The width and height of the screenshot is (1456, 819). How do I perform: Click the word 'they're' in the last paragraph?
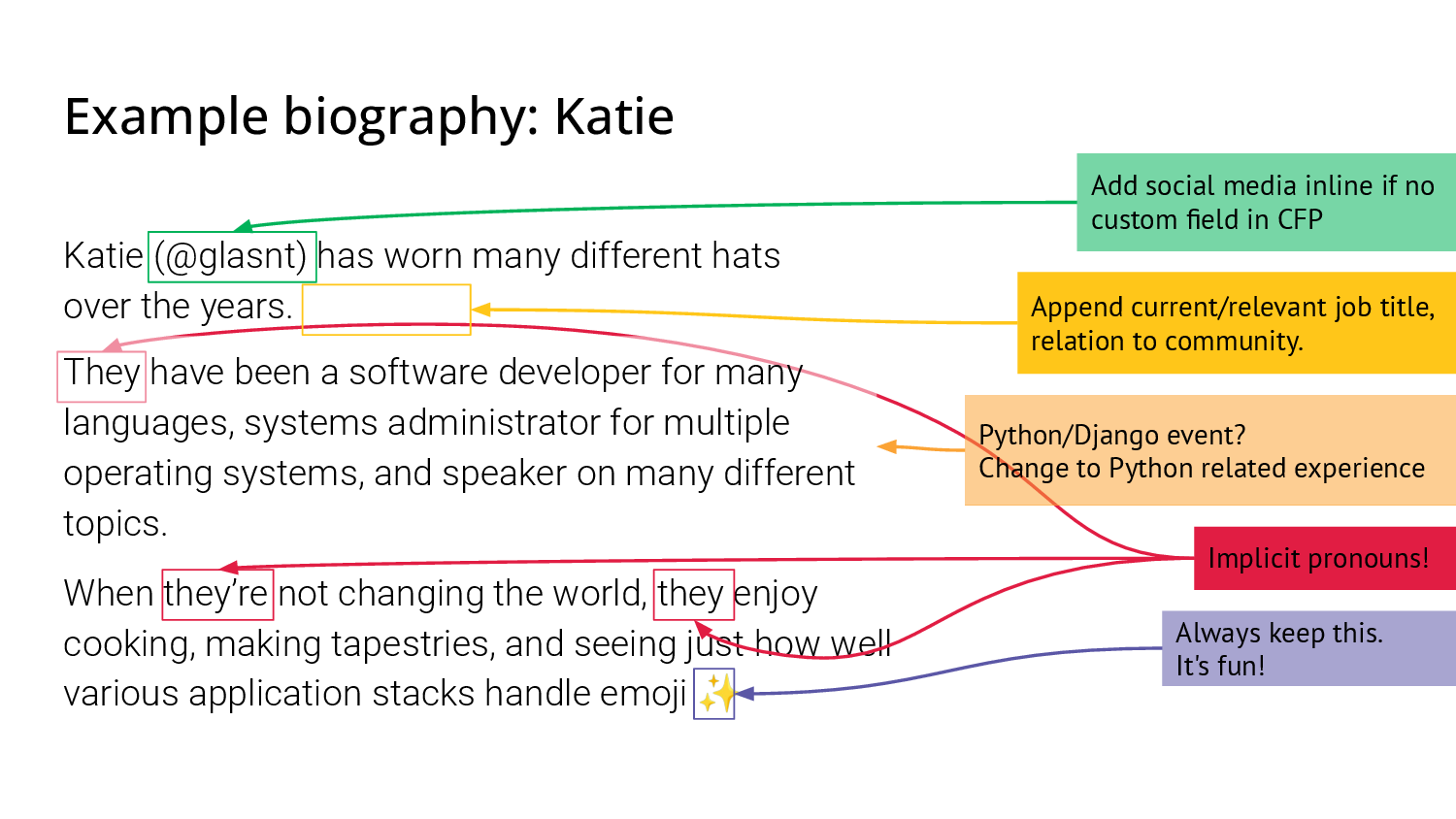(x=216, y=594)
